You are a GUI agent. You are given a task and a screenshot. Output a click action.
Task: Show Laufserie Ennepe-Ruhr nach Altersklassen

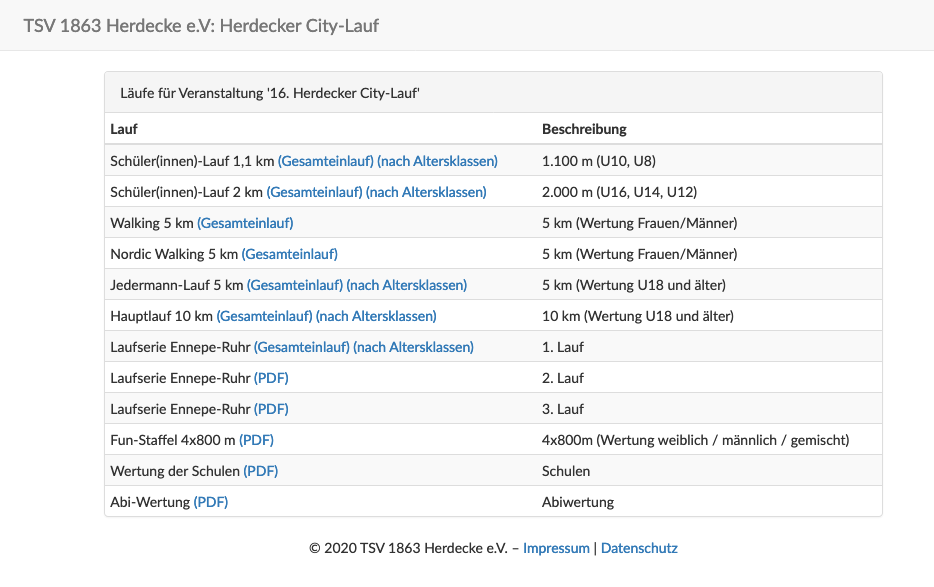413,346
